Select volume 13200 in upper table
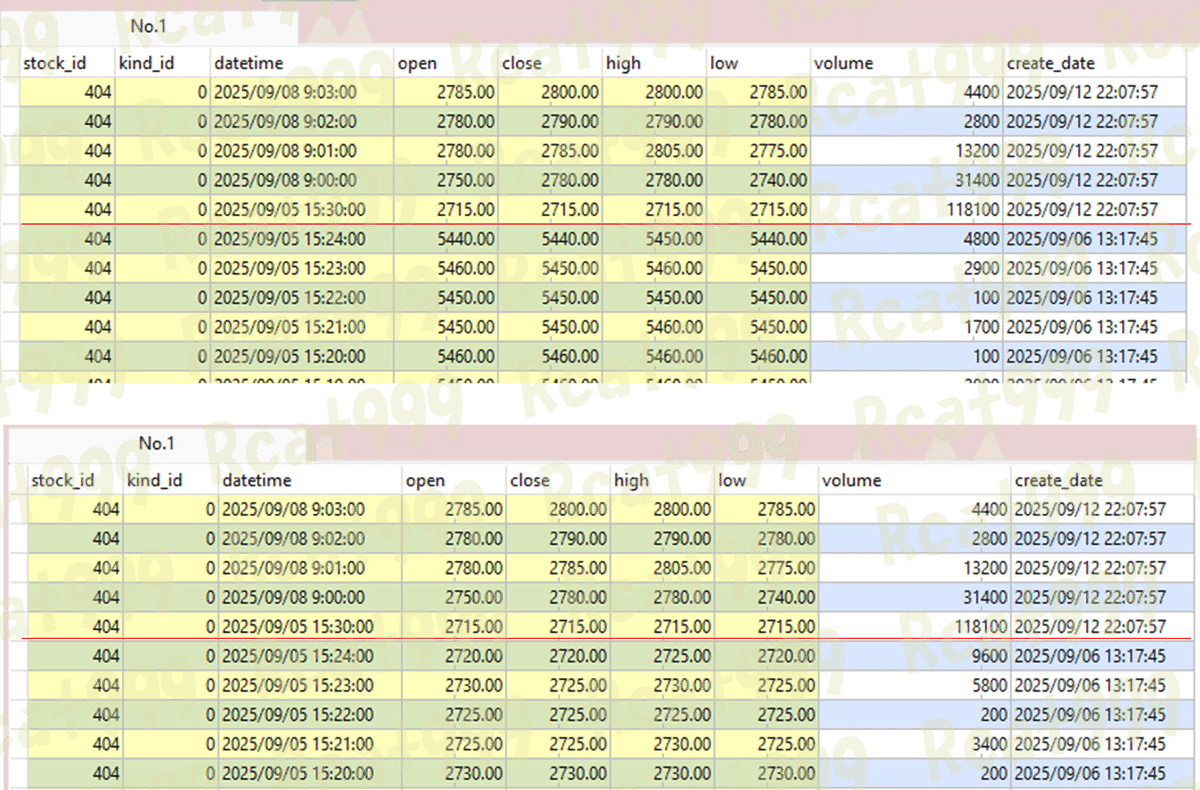 (x=906, y=151)
